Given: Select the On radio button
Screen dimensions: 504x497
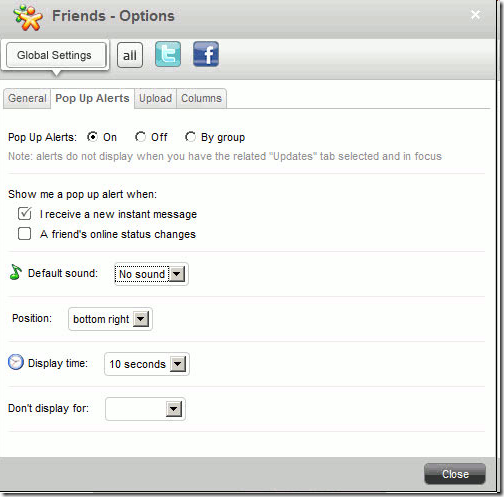Looking at the screenshot, I should pos(92,137).
